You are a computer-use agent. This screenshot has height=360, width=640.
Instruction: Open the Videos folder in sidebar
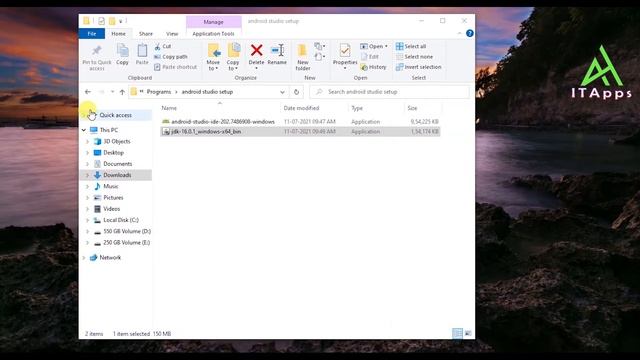tap(111, 209)
